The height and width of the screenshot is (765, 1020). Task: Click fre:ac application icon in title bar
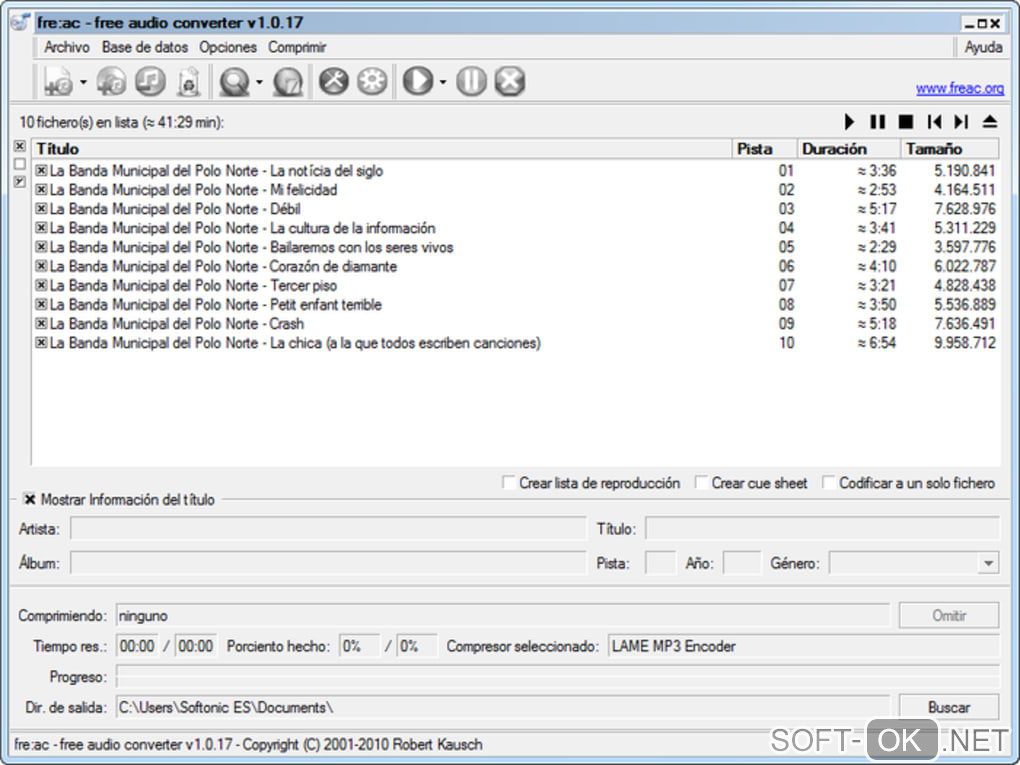[x=20, y=22]
